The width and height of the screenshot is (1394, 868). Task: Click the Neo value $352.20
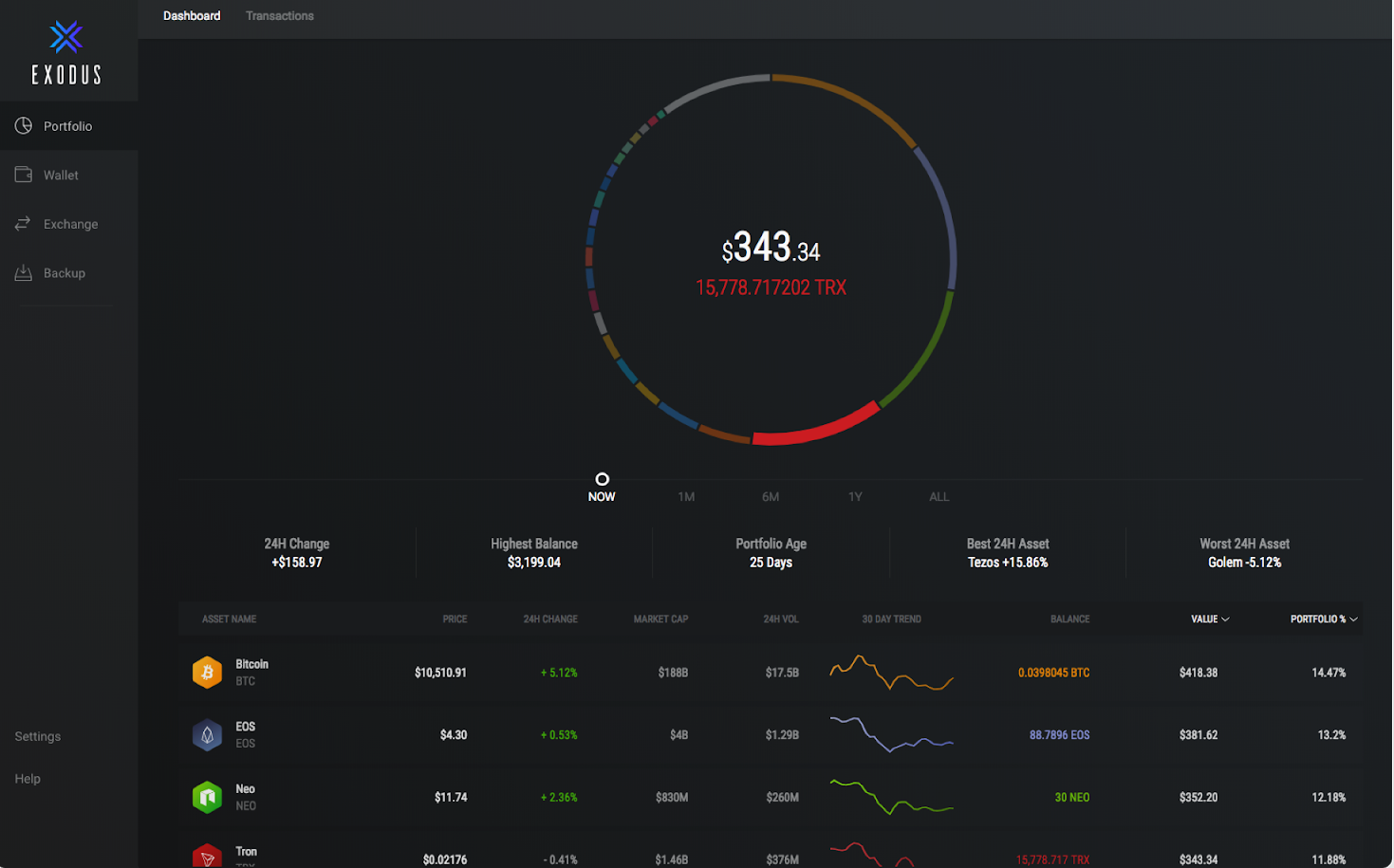[1199, 798]
